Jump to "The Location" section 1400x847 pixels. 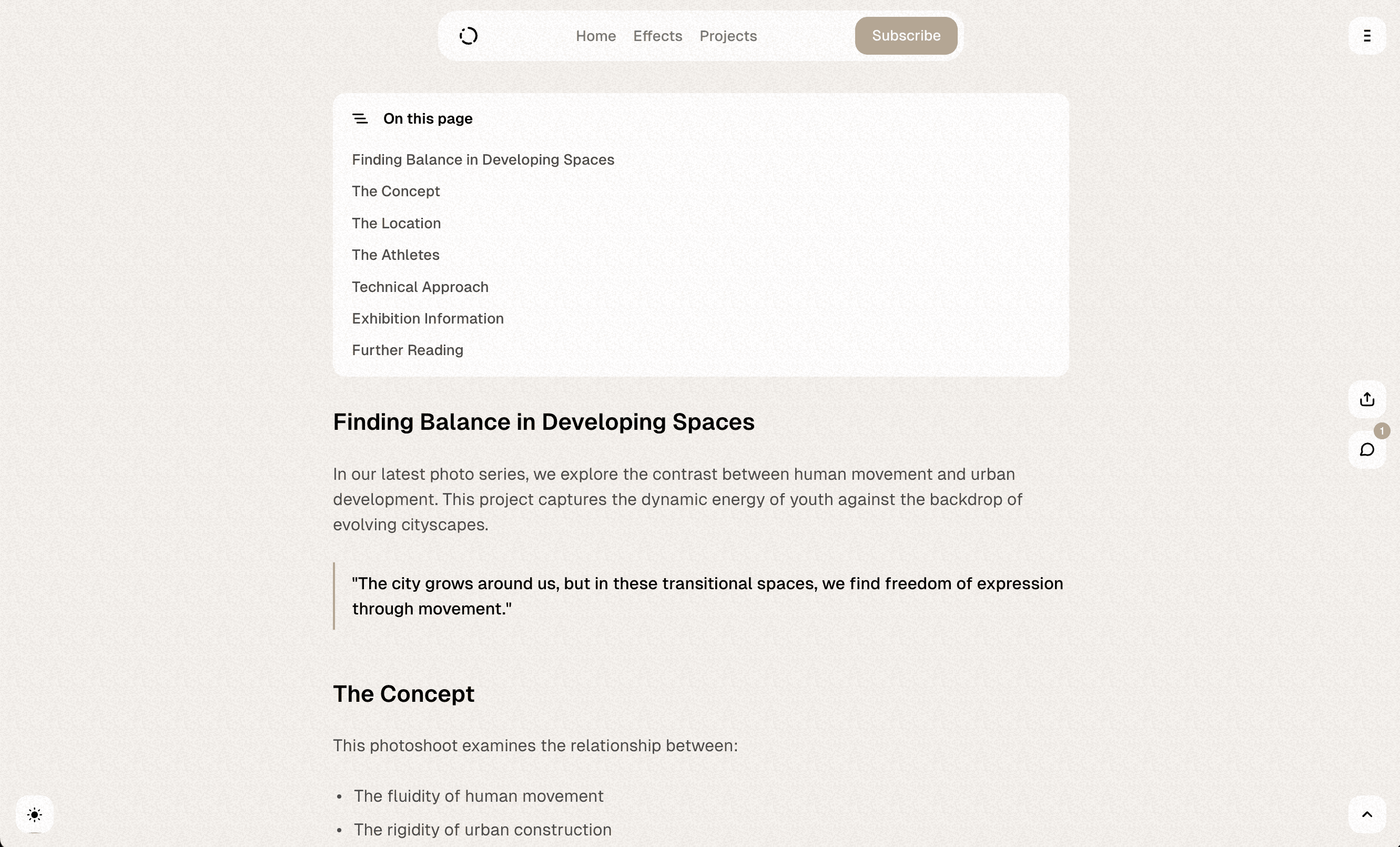tap(396, 224)
